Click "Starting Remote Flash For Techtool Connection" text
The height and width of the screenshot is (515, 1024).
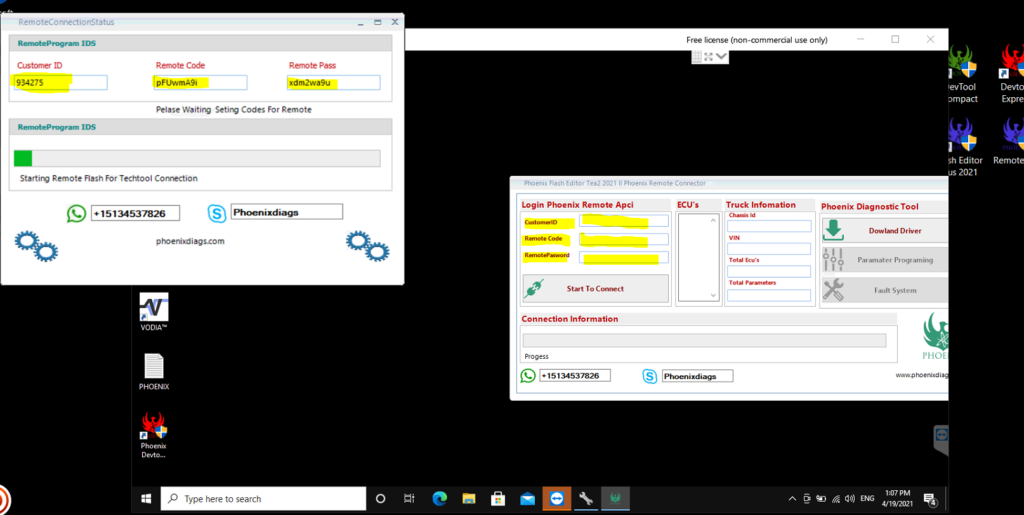(x=108, y=178)
